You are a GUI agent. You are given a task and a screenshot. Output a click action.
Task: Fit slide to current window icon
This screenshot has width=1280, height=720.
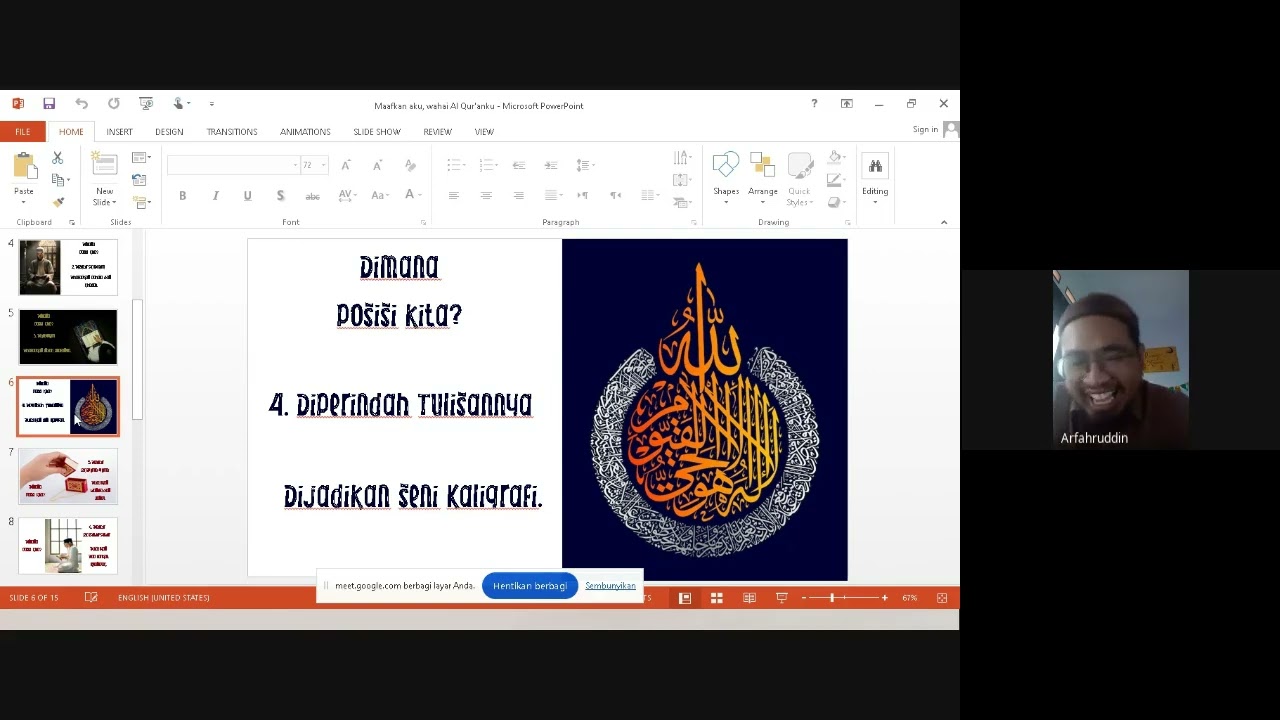942,598
